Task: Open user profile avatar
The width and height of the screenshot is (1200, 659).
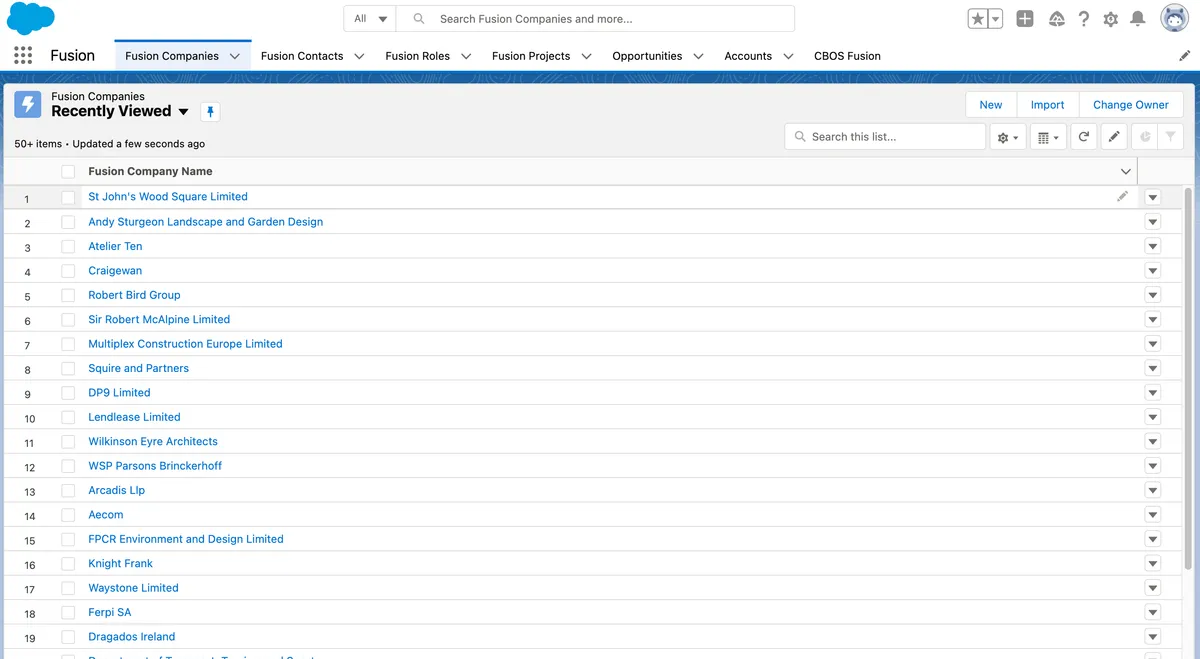Action: [1174, 18]
